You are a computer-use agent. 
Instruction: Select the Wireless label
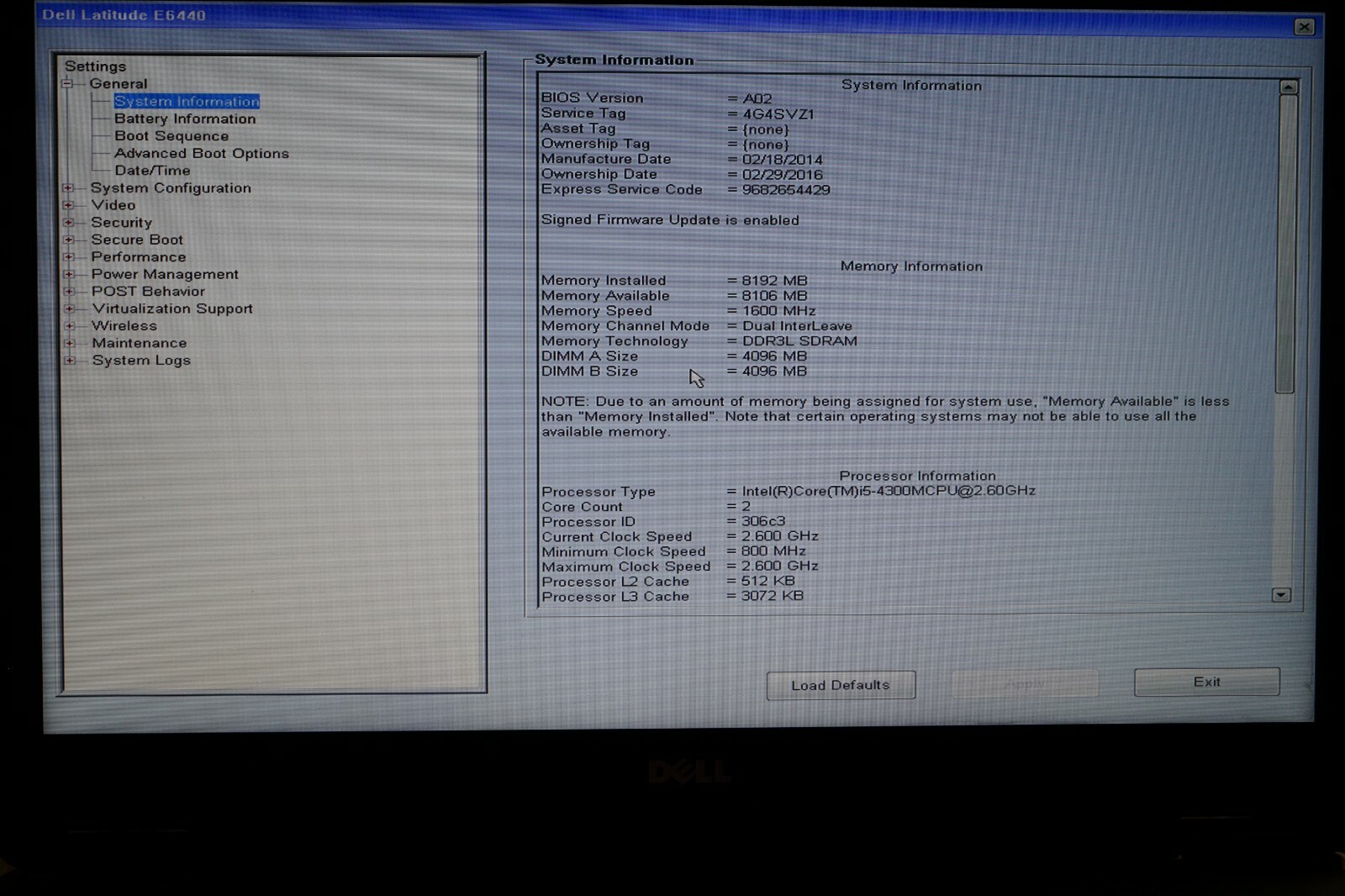[124, 326]
